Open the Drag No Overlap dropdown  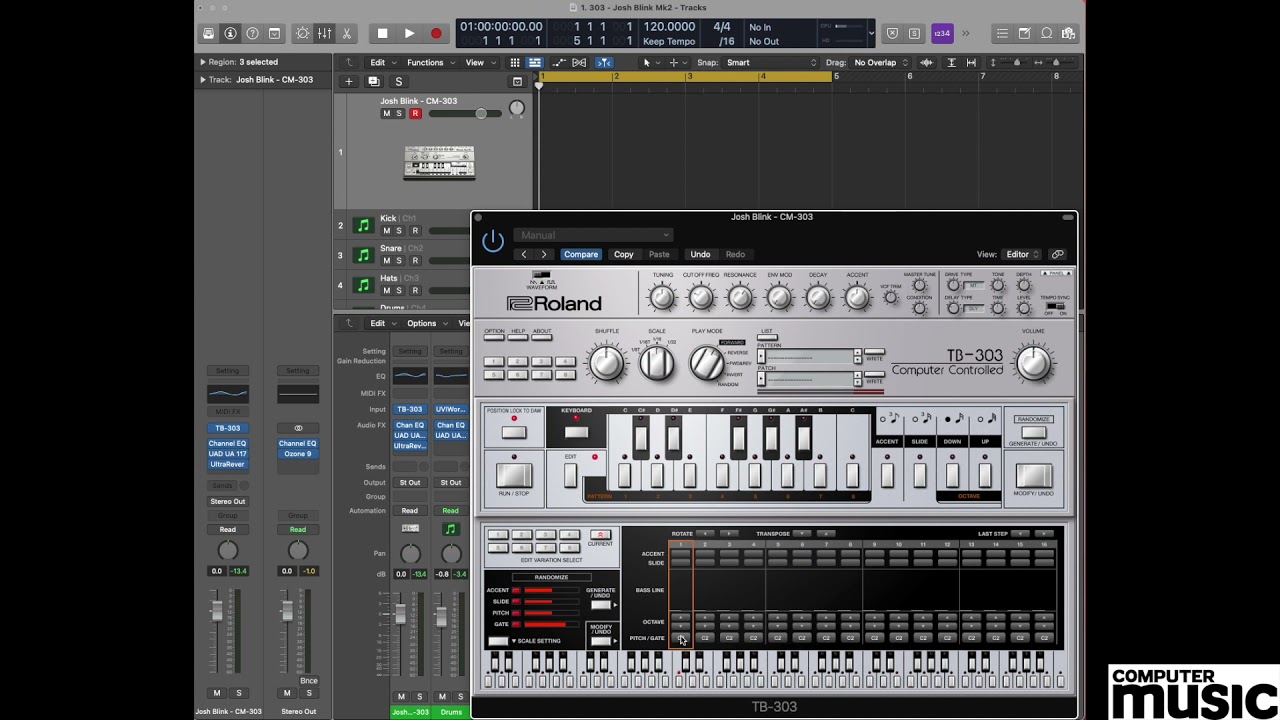(x=880, y=62)
